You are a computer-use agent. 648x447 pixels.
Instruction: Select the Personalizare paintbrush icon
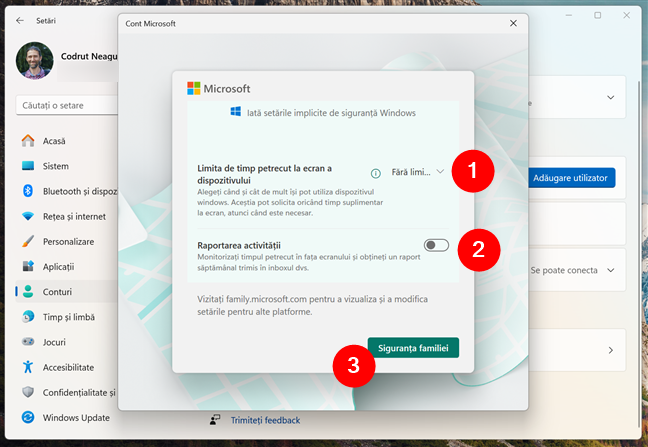point(28,241)
